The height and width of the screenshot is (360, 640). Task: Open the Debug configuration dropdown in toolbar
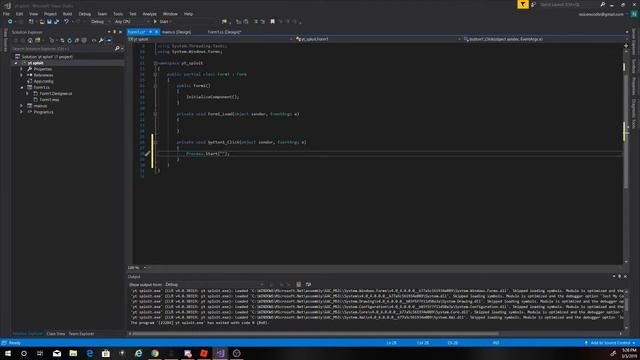[100, 22]
